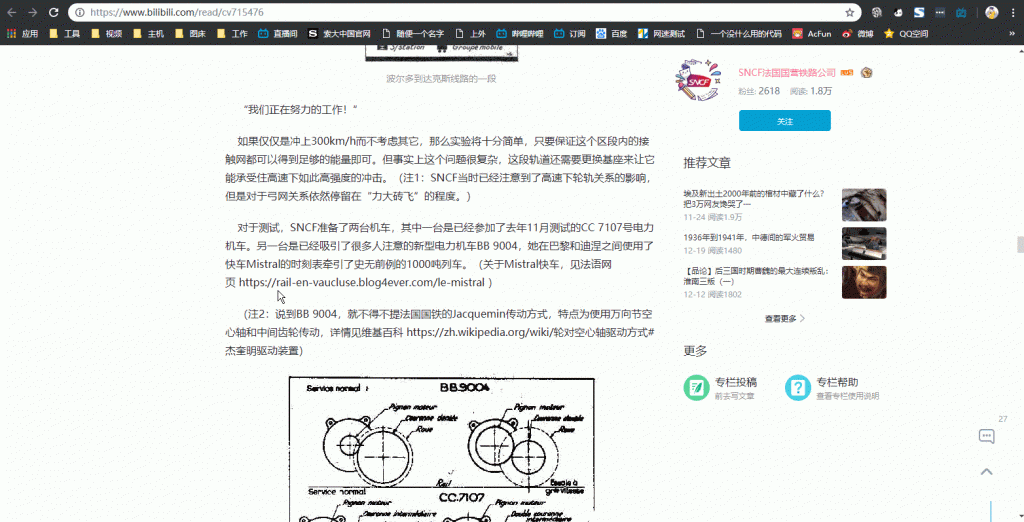Open the 微博 bookmark
Image resolution: width=1024 pixels, height=522 pixels.
[857, 33]
